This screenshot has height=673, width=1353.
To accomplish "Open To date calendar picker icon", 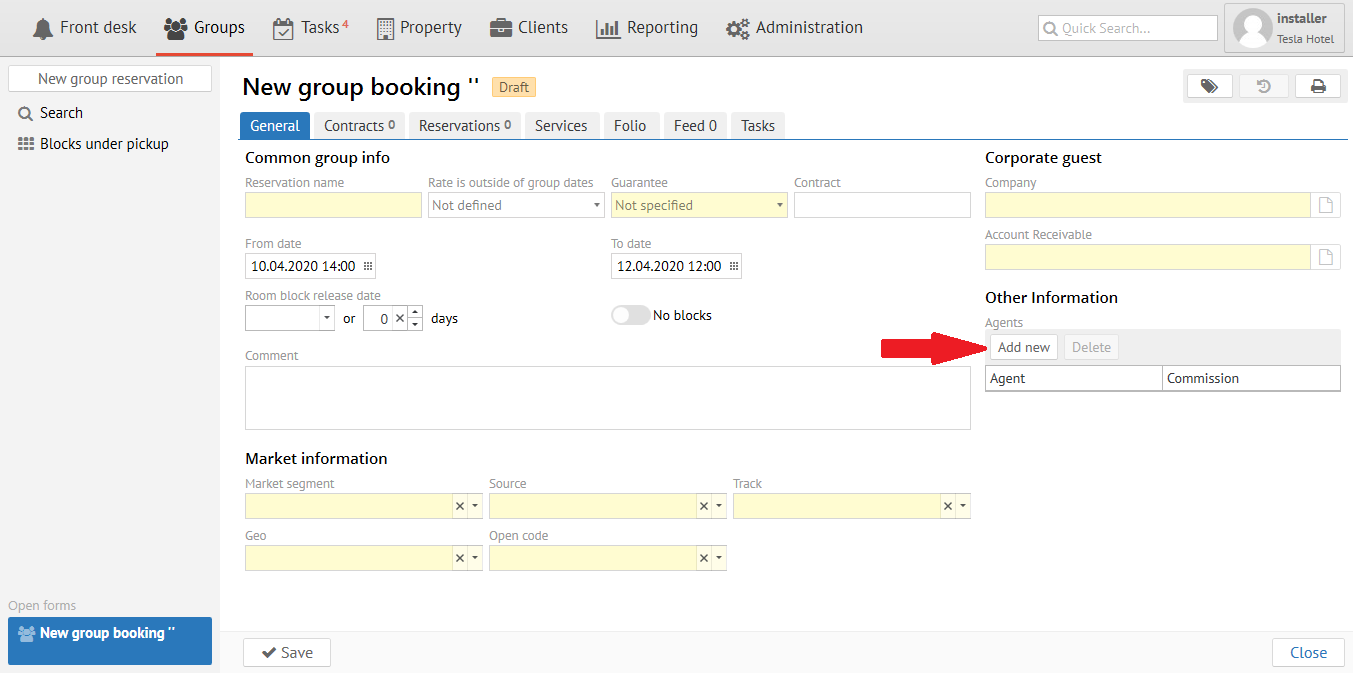I will tap(733, 266).
